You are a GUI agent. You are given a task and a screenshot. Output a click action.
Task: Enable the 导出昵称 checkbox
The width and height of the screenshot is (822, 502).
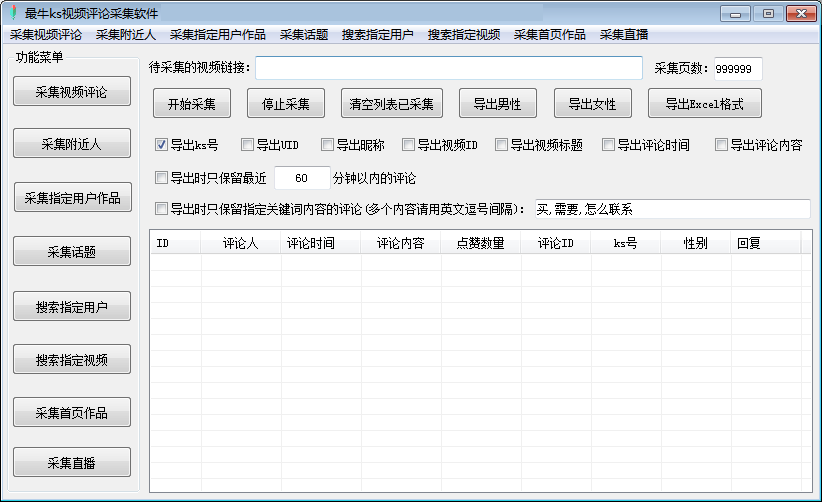point(328,145)
